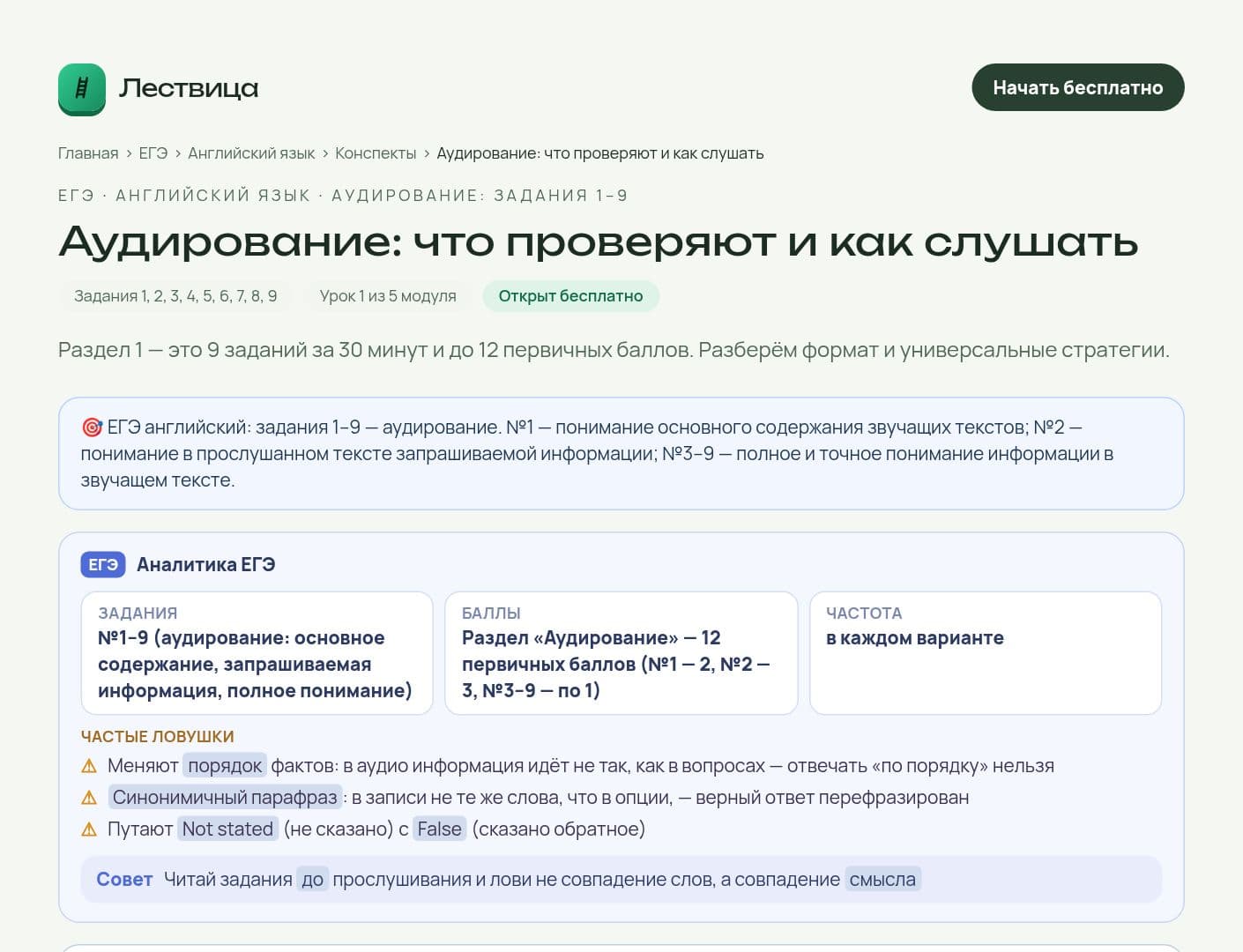Click the target emoji icon in the summary box
This screenshot has height=952, width=1243.
coord(92,428)
